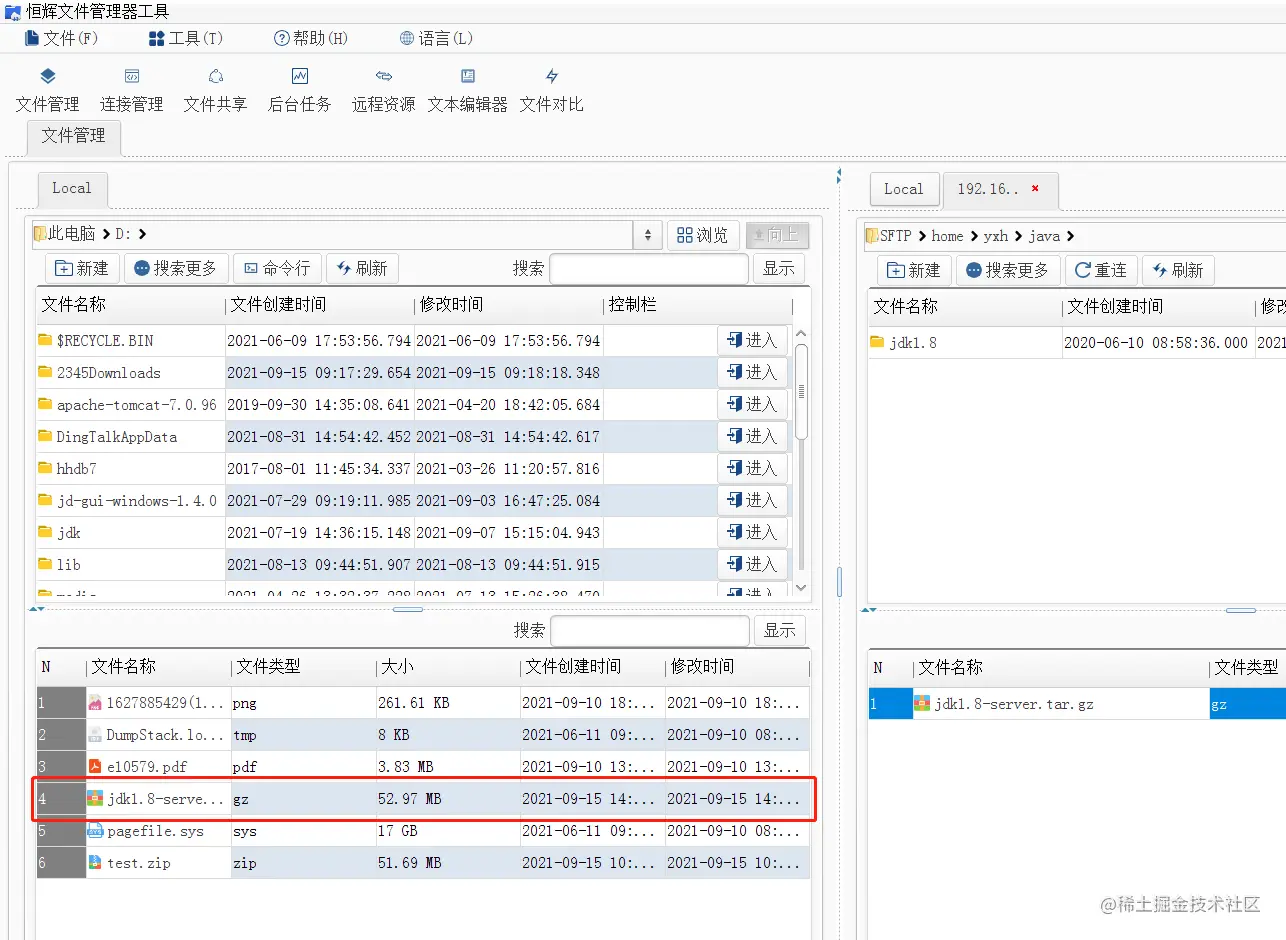Click the image icon of the png file
Screen dimensions: 1286x940
point(95,703)
